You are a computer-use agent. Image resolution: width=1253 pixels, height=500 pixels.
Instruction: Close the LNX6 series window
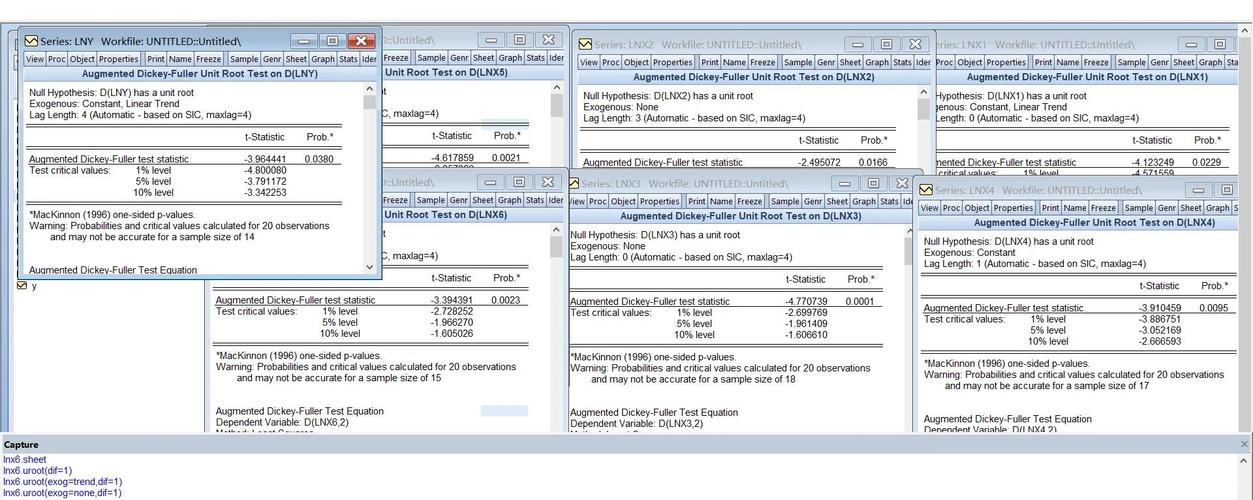(547, 182)
